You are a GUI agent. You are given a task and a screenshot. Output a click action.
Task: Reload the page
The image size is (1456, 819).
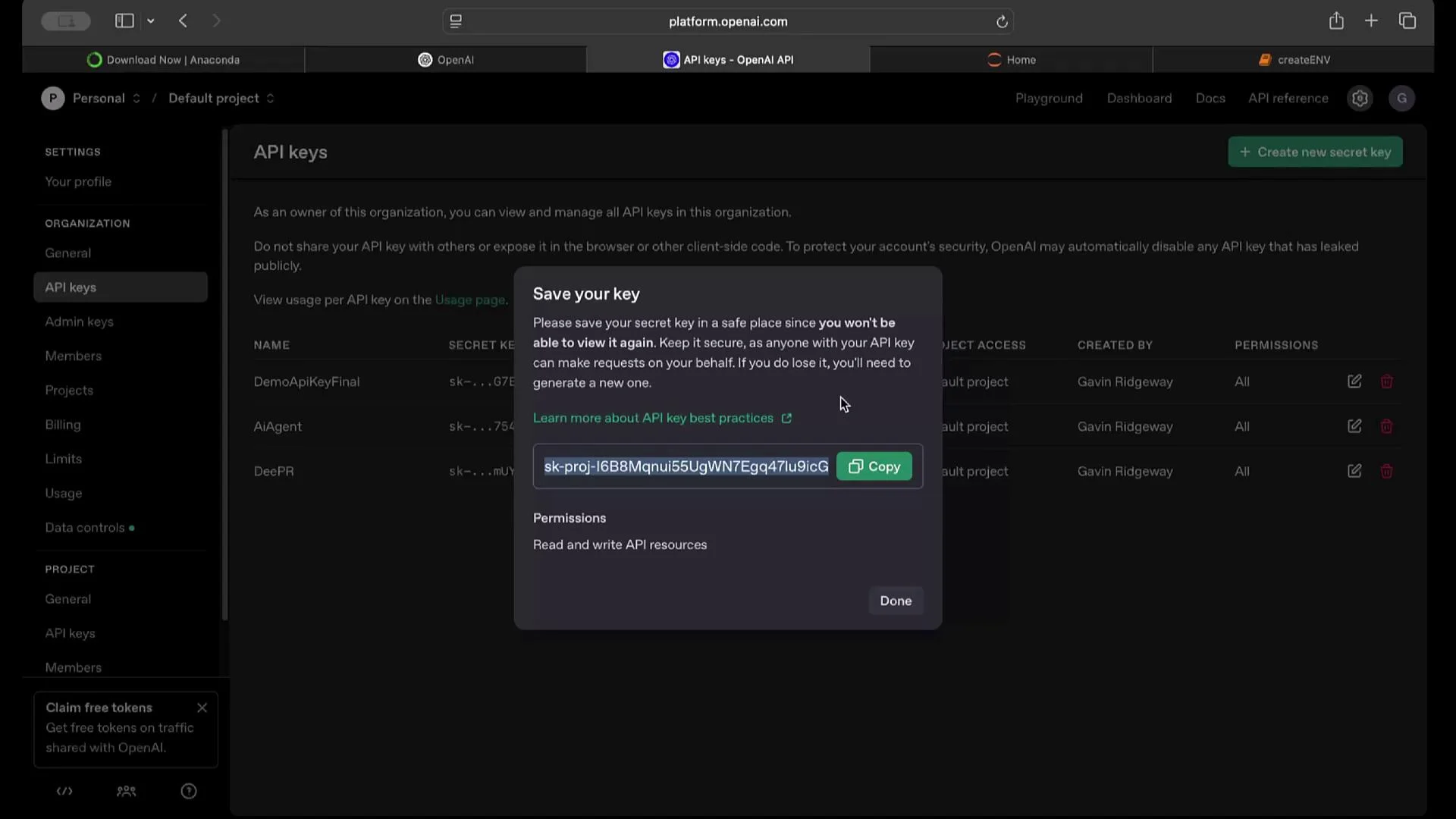pos(1002,22)
